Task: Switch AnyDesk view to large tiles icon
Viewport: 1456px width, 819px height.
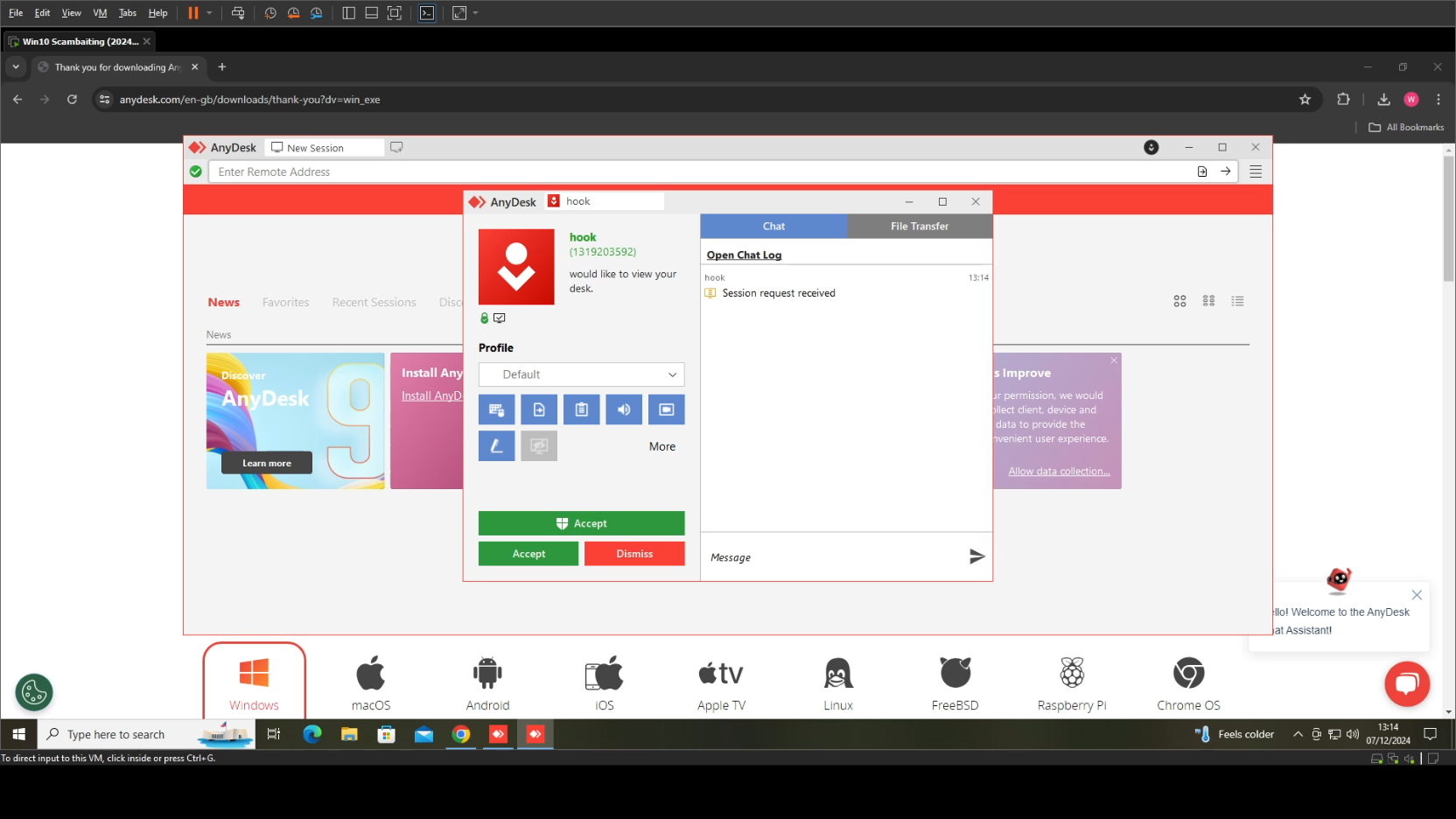Action: point(1179,301)
